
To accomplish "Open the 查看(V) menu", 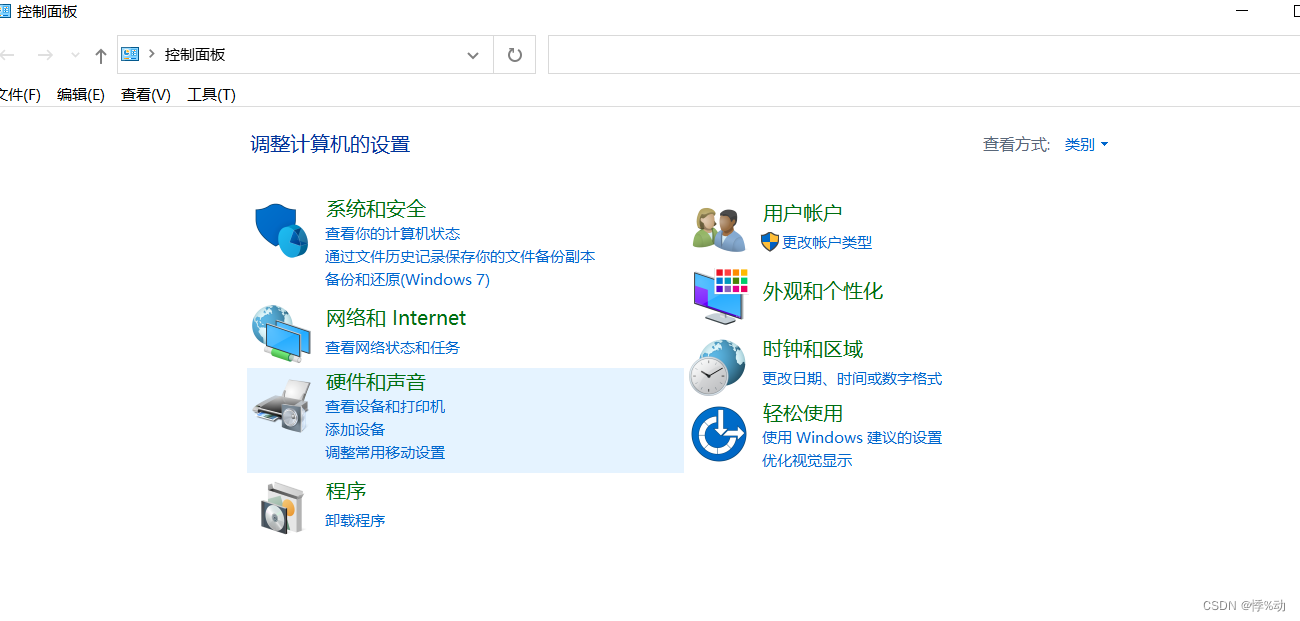I will 146,94.
